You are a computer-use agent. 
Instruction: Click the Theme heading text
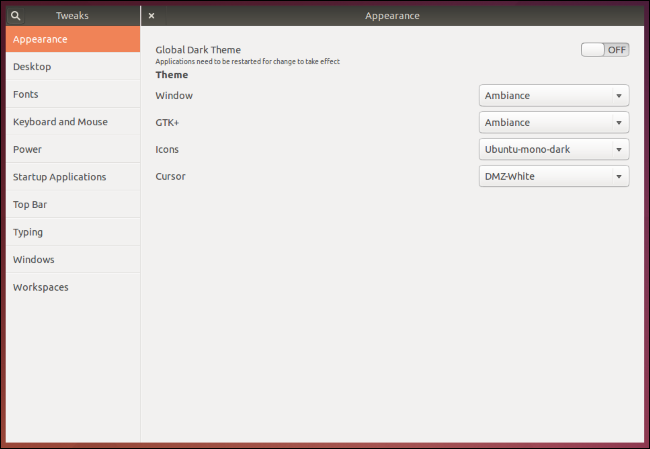[x=172, y=75]
